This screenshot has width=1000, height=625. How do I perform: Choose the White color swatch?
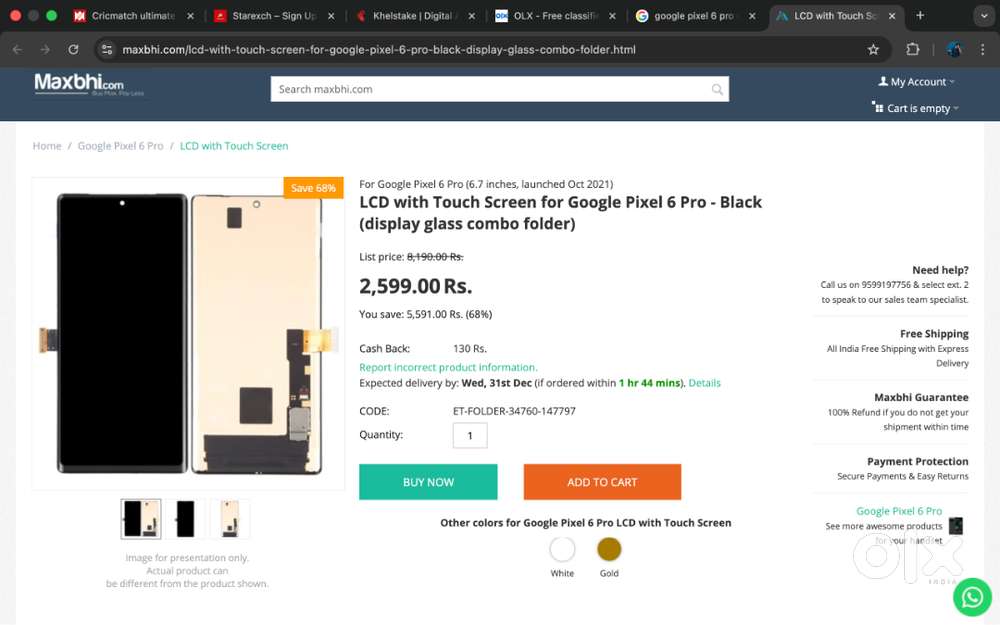562,549
